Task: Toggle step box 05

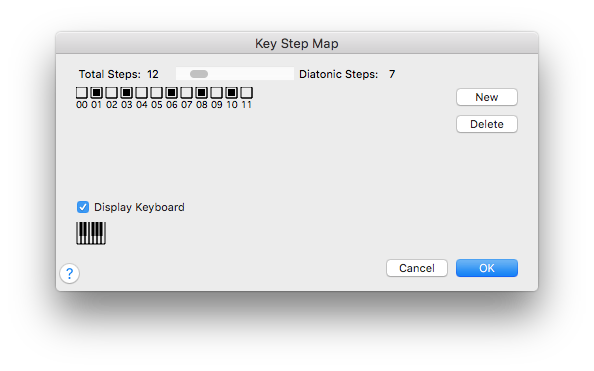Action: [x=156, y=92]
